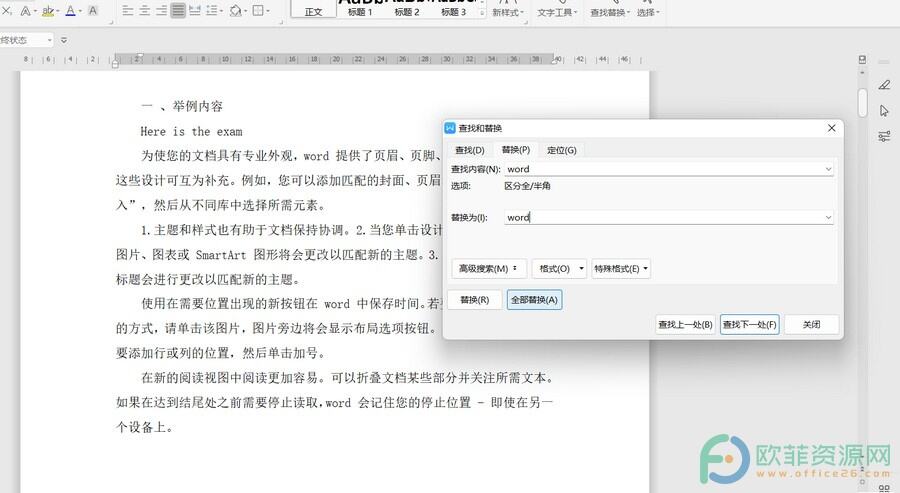Apply distributed alignment
Viewport: 900px width, 493px height.
[x=195, y=10]
